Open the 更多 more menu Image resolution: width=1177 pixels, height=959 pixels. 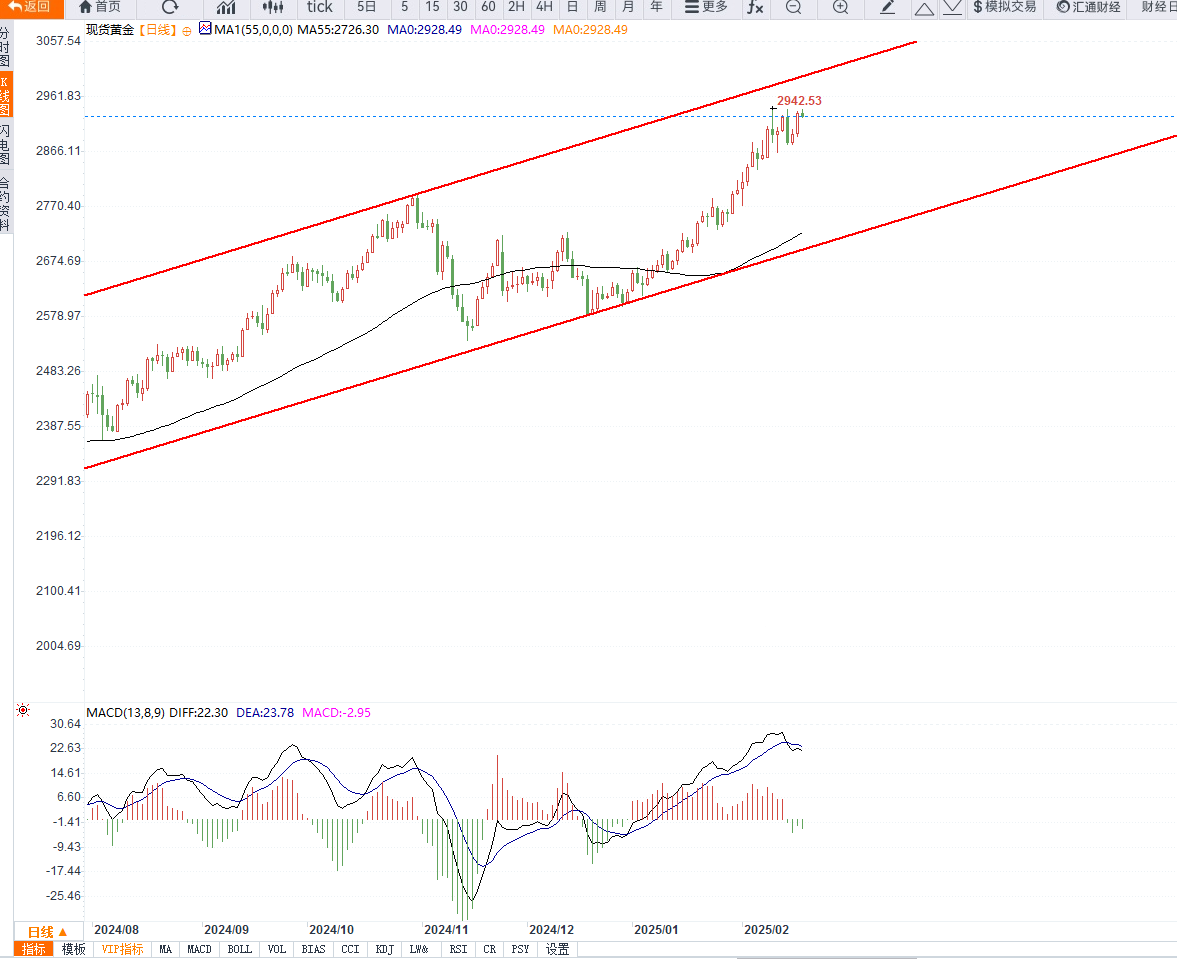pyautogui.click(x=706, y=8)
